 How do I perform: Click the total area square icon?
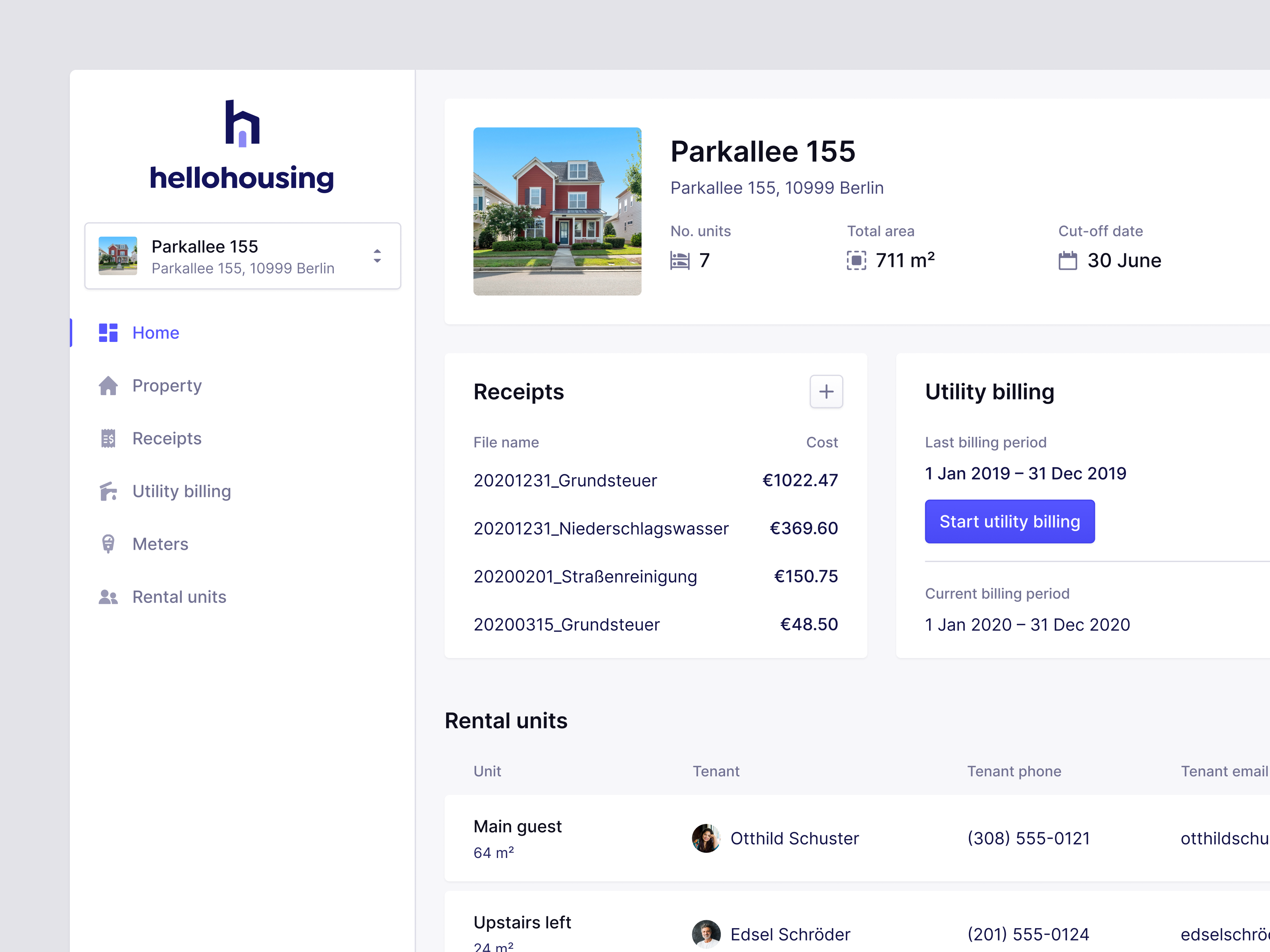click(856, 261)
